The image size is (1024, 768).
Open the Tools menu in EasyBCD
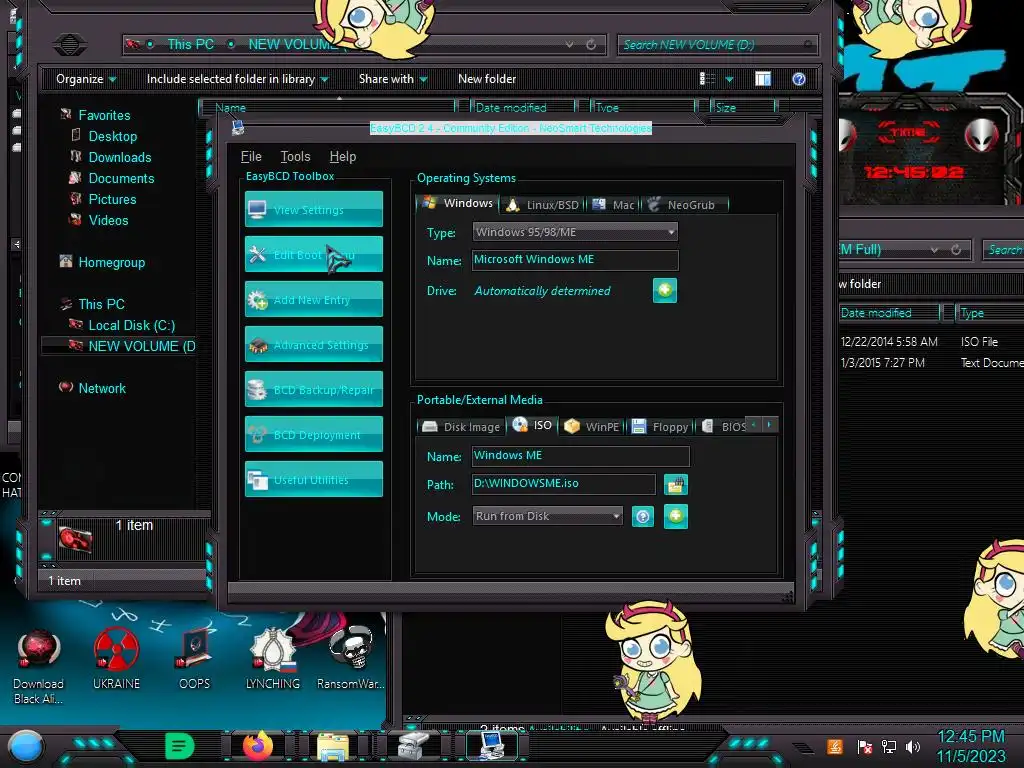point(295,157)
